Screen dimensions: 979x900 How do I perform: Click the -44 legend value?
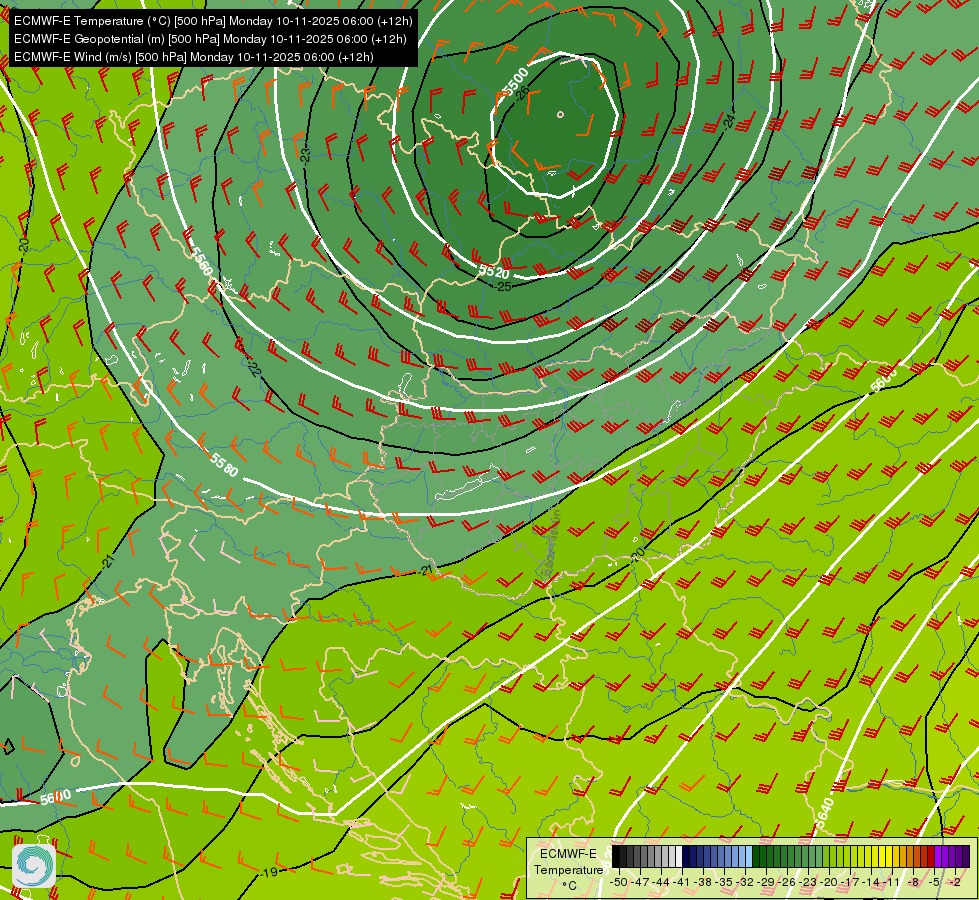(x=661, y=882)
